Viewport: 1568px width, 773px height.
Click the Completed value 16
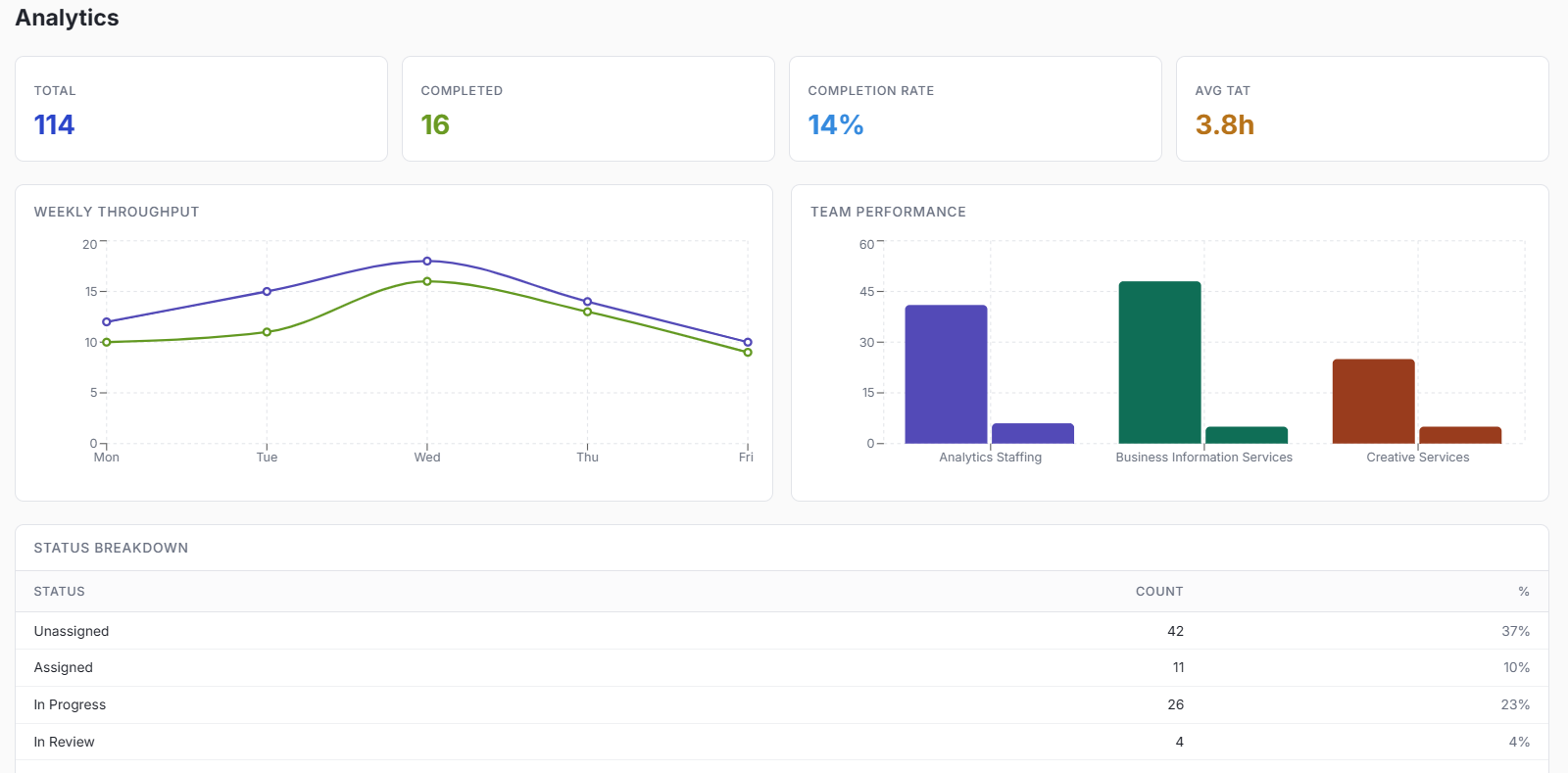pos(435,124)
